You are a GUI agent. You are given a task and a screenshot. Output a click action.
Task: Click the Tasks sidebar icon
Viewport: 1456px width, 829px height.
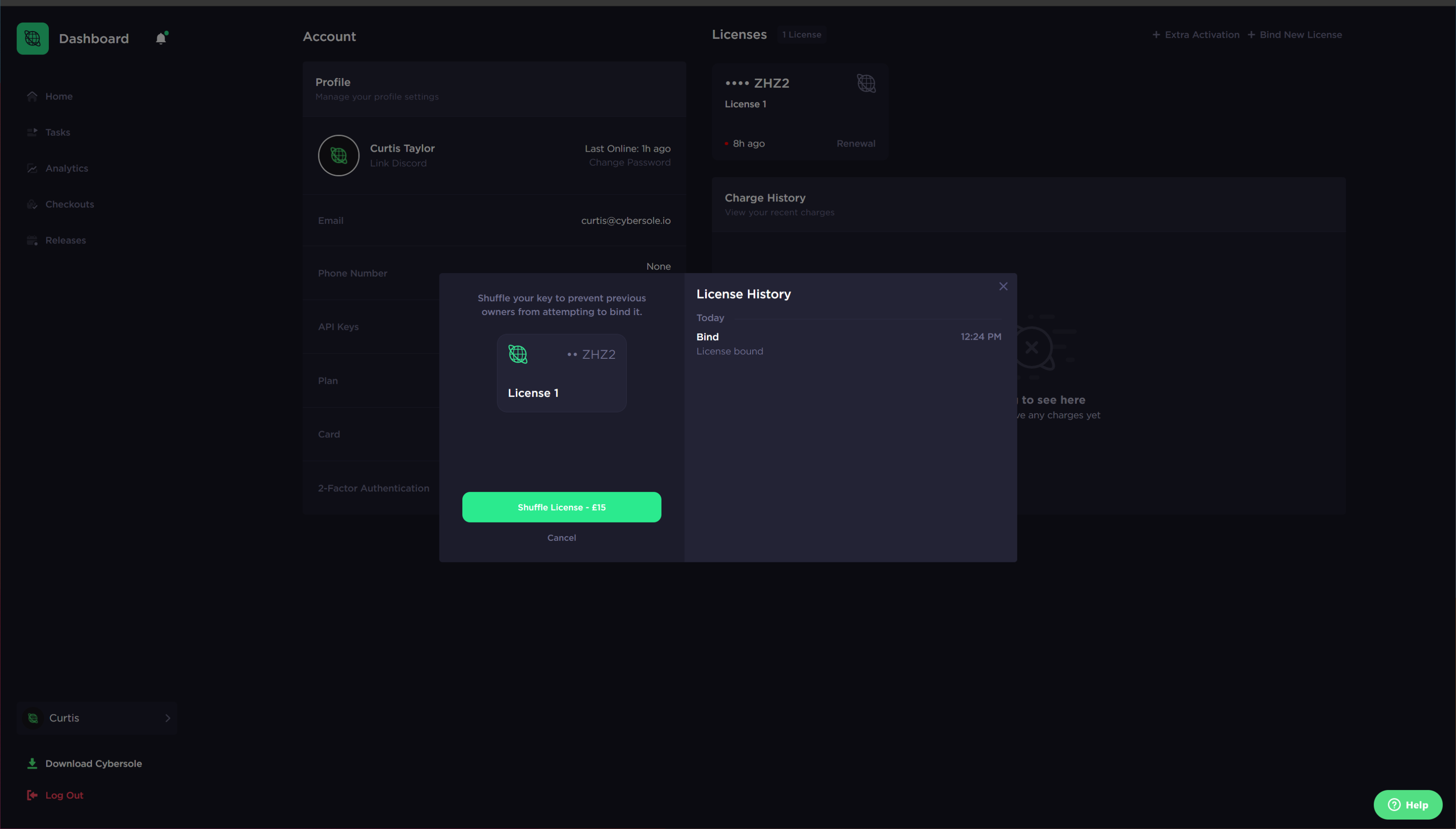pyautogui.click(x=32, y=132)
